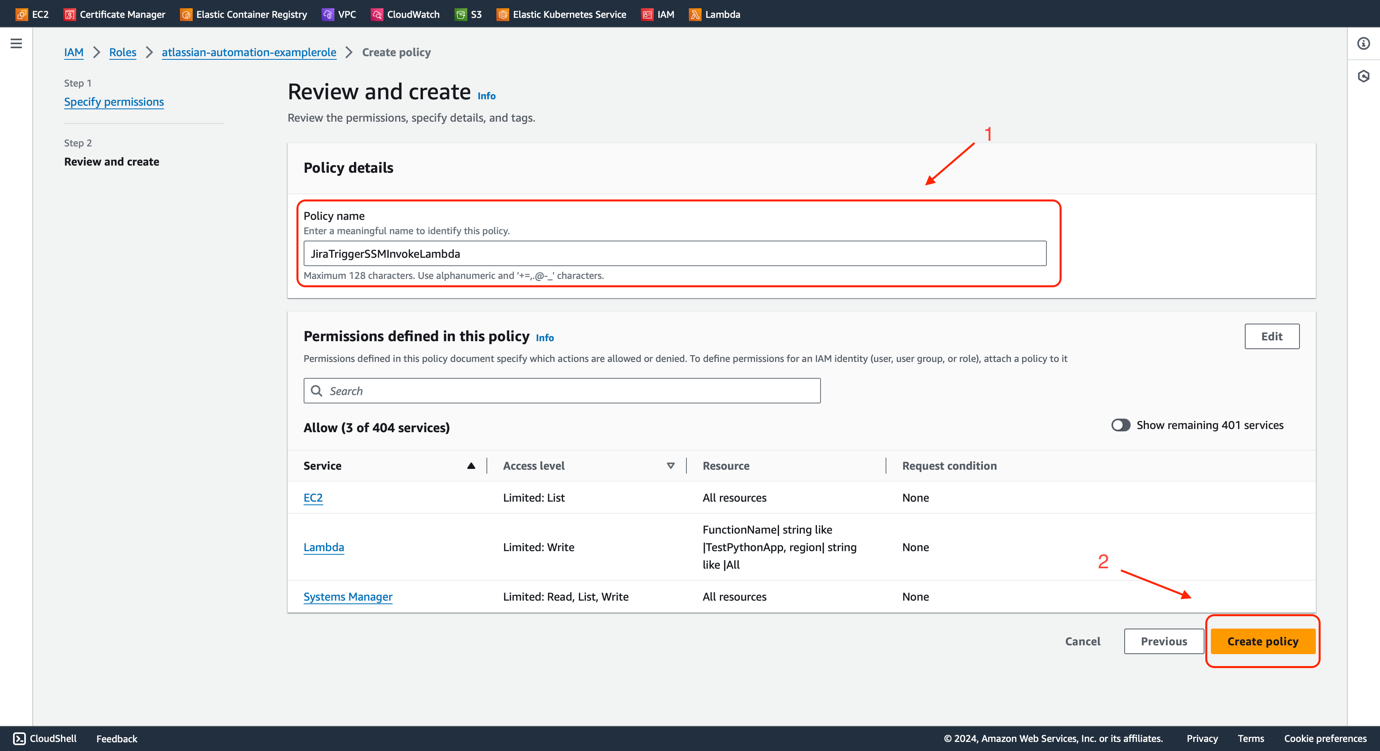Toggle Show remaining 401 services switch
The image size is (1380, 751).
coord(1120,425)
